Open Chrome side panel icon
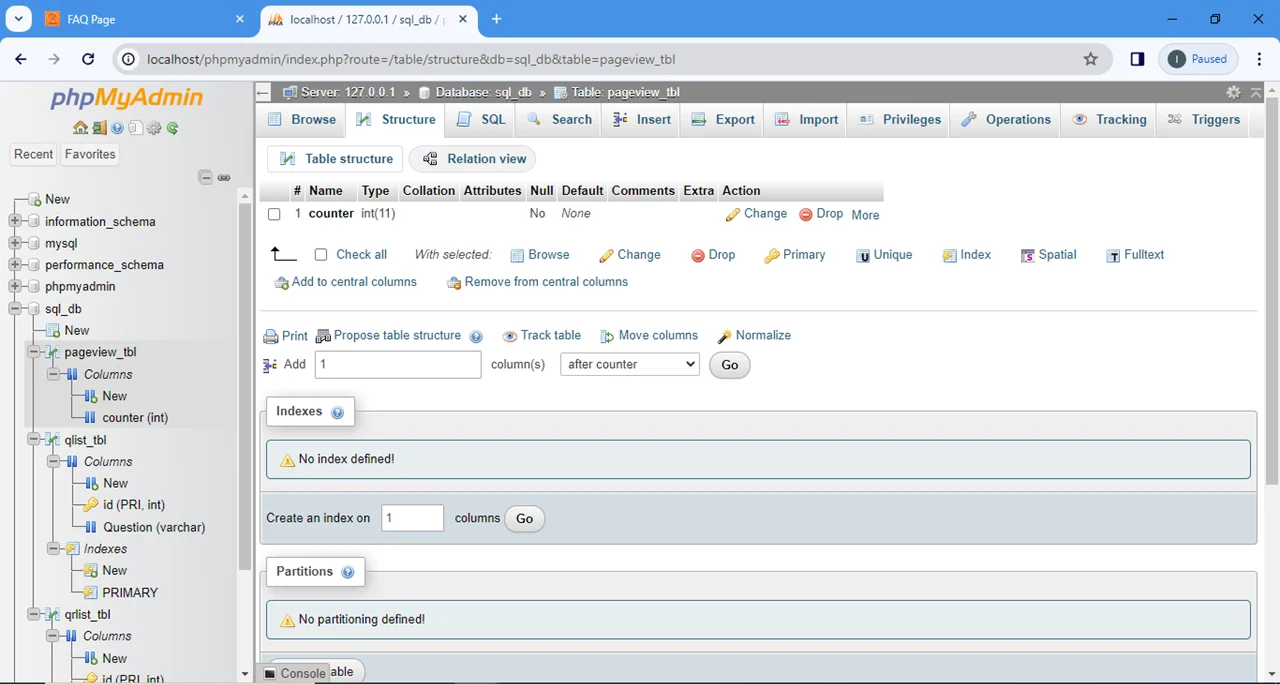Screen dimensions: 1280x684 pos(1137,59)
